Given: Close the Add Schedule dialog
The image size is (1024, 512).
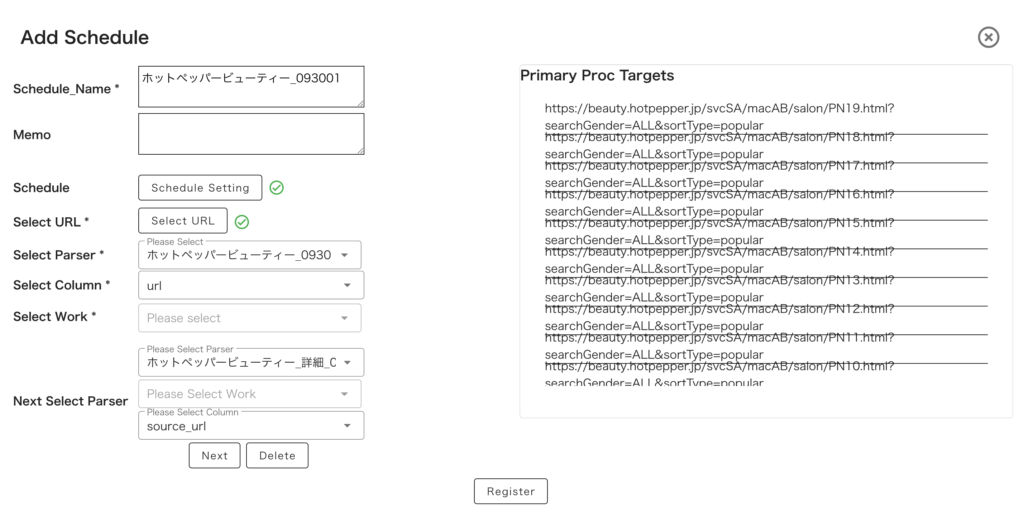Looking at the screenshot, I should [x=988, y=37].
